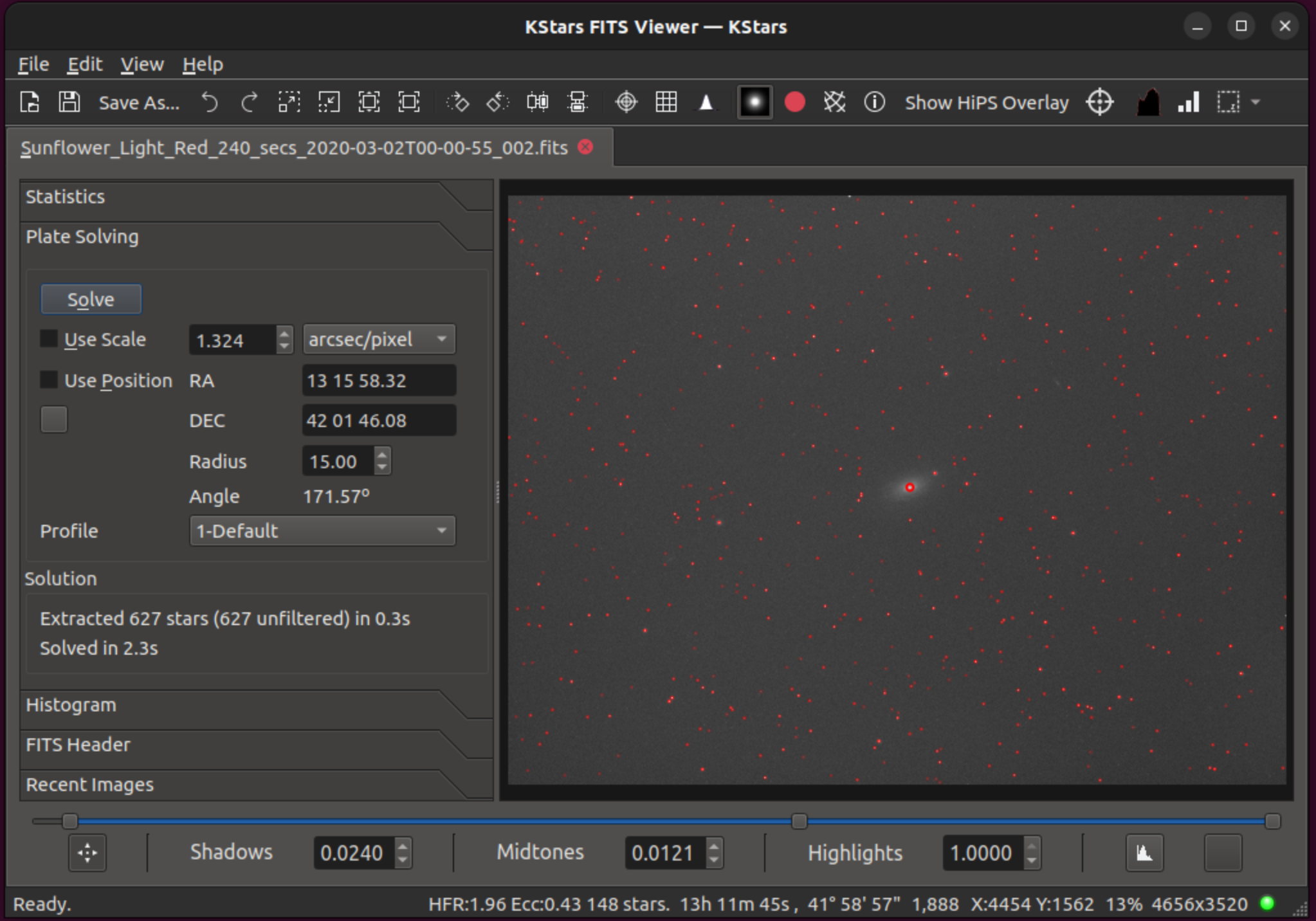Undo the last image change
This screenshot has width=1316, height=921.
coord(210,102)
